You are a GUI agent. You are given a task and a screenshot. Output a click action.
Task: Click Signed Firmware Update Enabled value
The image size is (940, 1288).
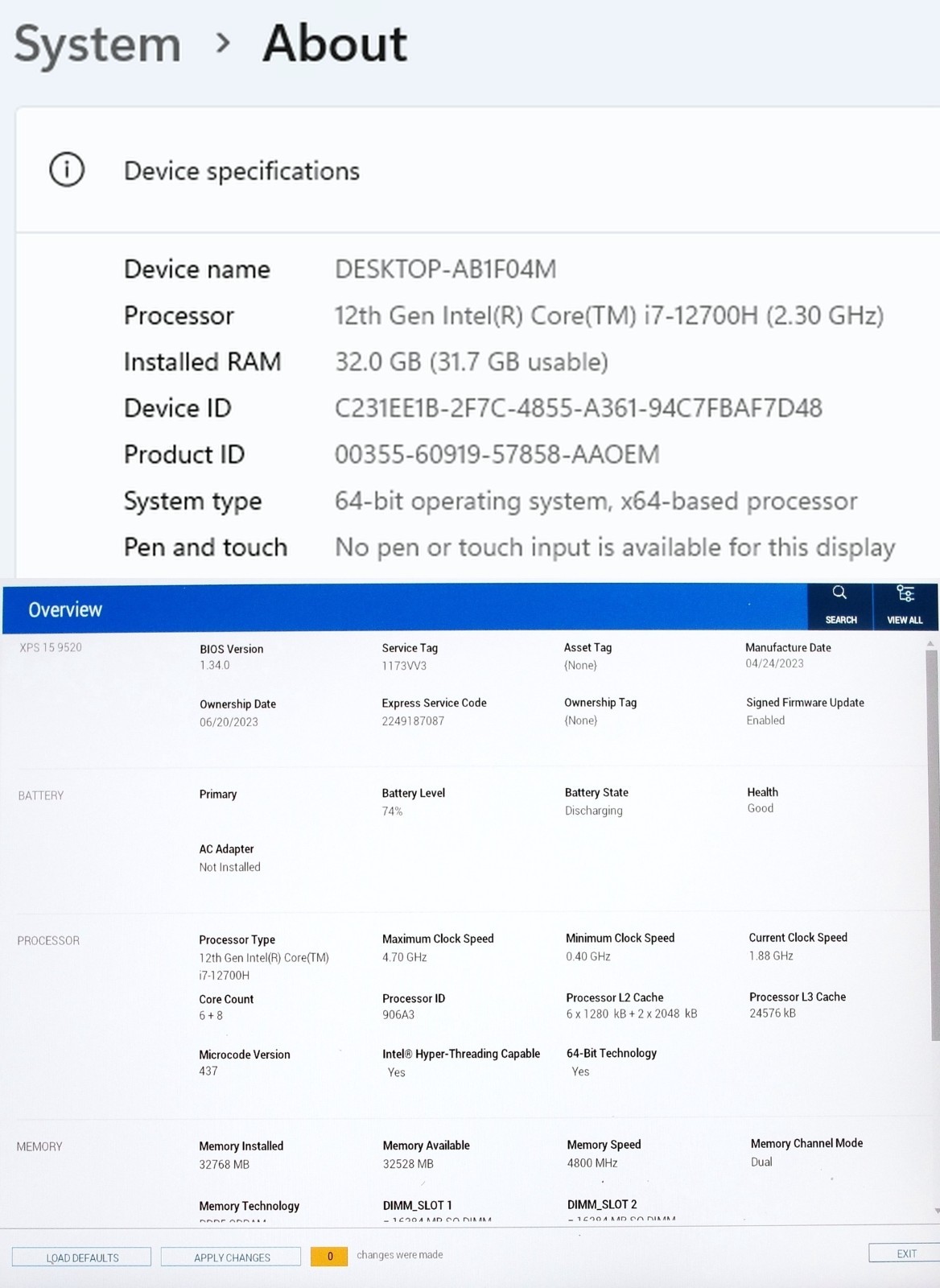click(765, 720)
